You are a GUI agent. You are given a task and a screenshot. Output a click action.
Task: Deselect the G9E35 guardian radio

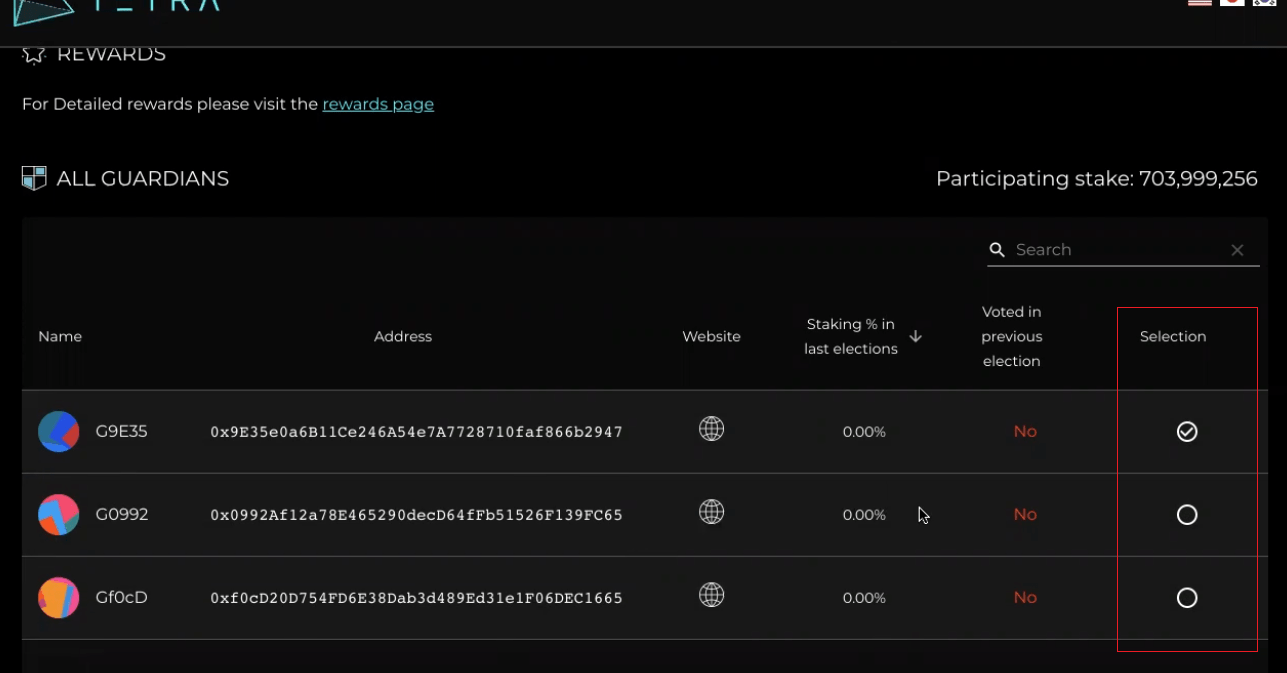pyautogui.click(x=1187, y=432)
